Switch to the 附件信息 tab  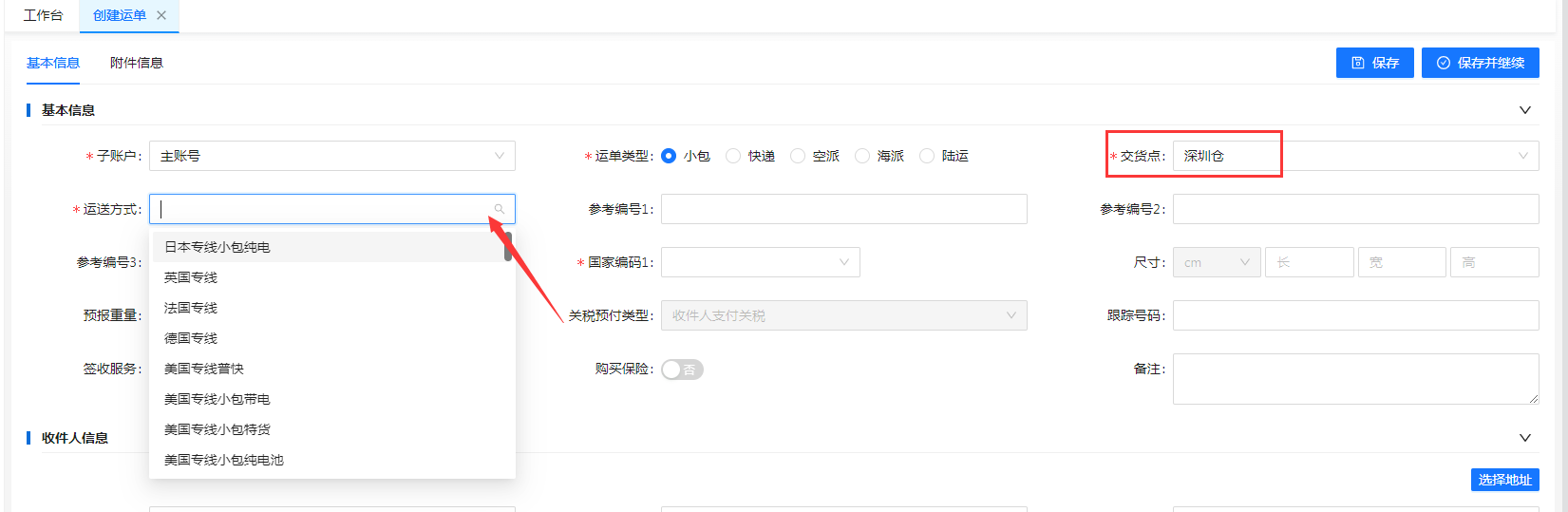pyautogui.click(x=136, y=63)
